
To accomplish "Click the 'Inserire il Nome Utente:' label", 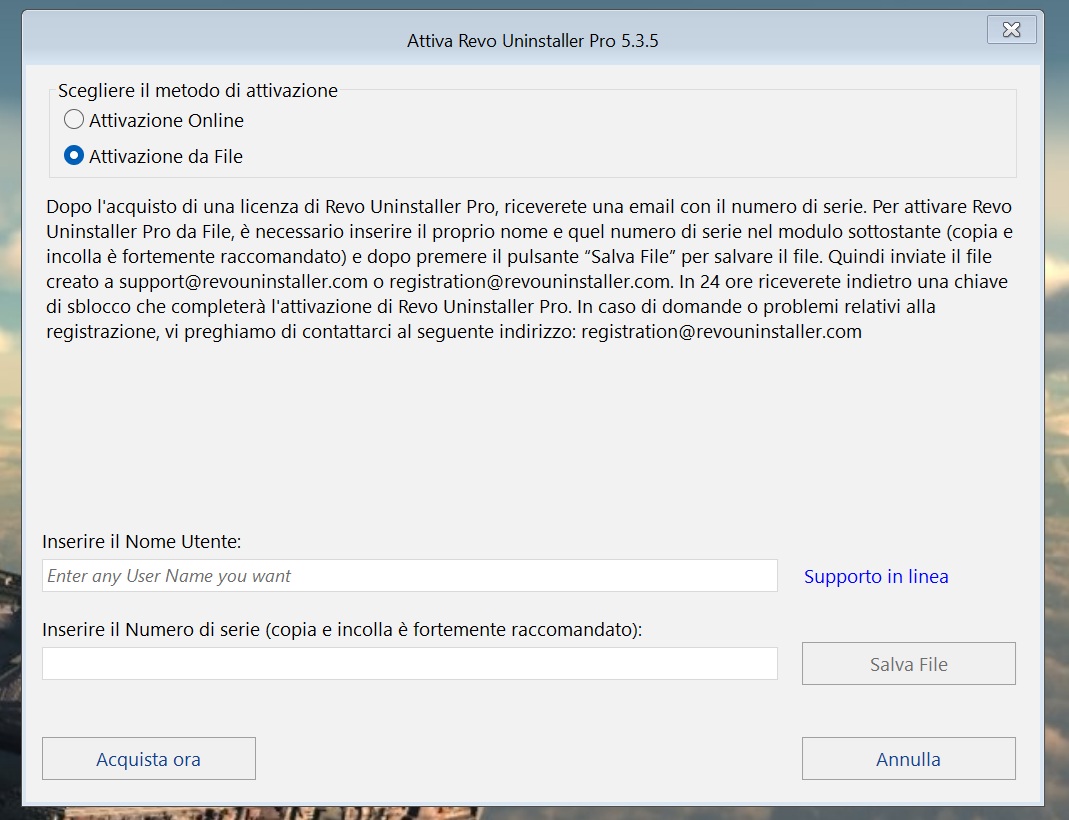I will [142, 542].
